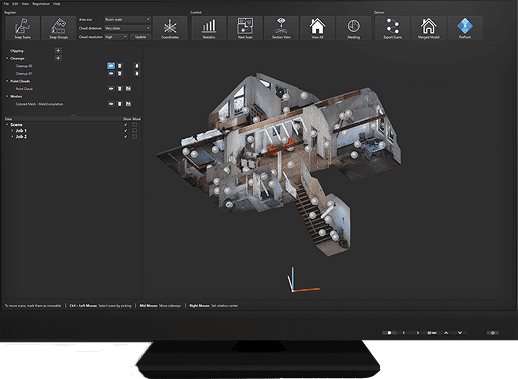Enable the Move checkbox for Scene
The width and height of the screenshot is (518, 379).
(135, 125)
